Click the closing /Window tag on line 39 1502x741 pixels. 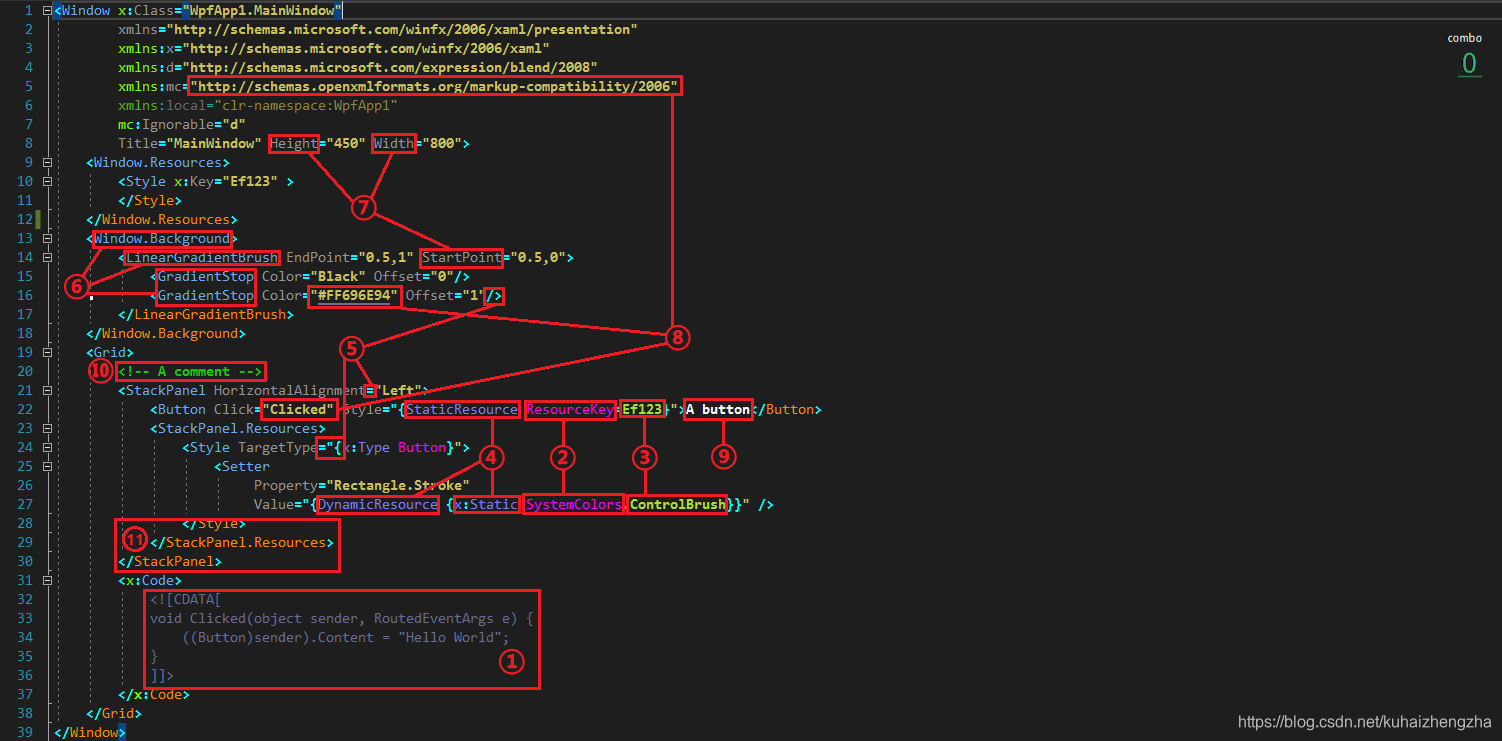90,733
